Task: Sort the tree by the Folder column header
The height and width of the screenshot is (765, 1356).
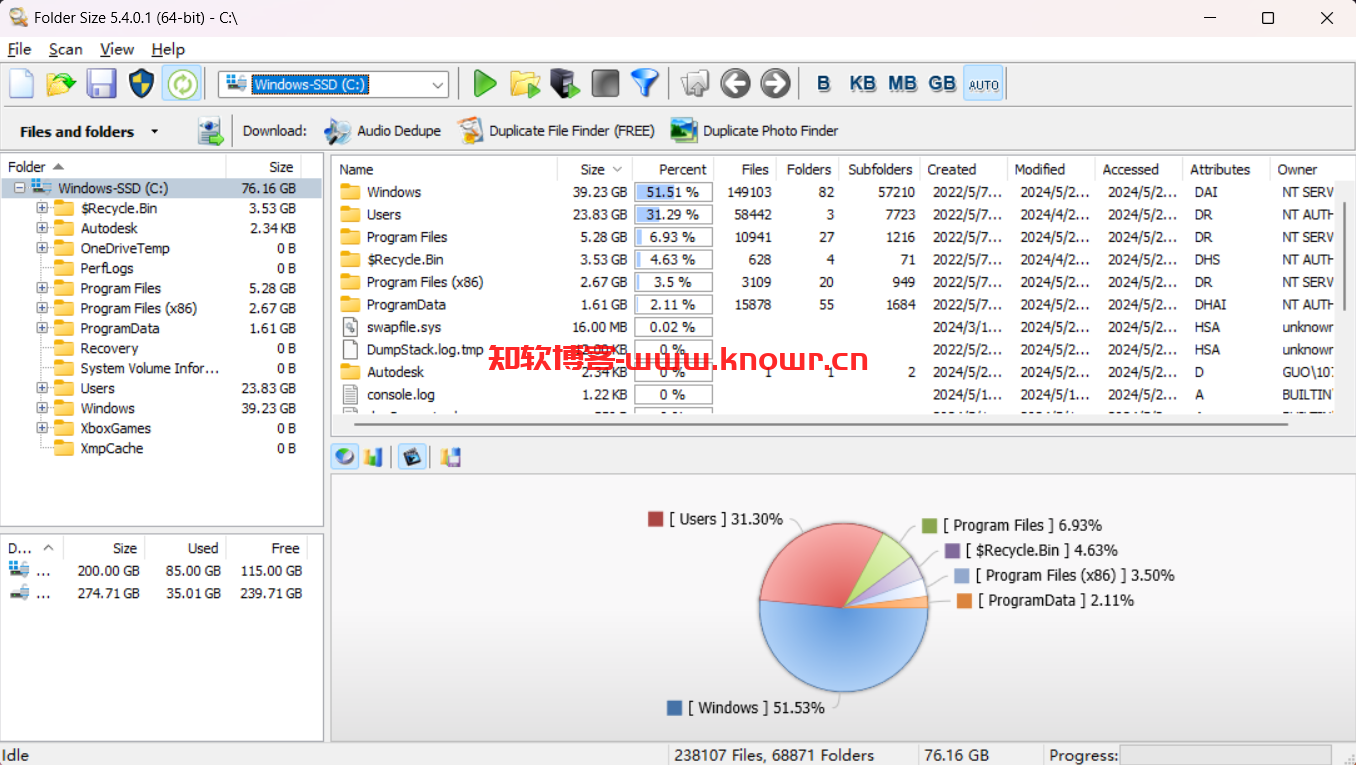Action: tap(114, 167)
